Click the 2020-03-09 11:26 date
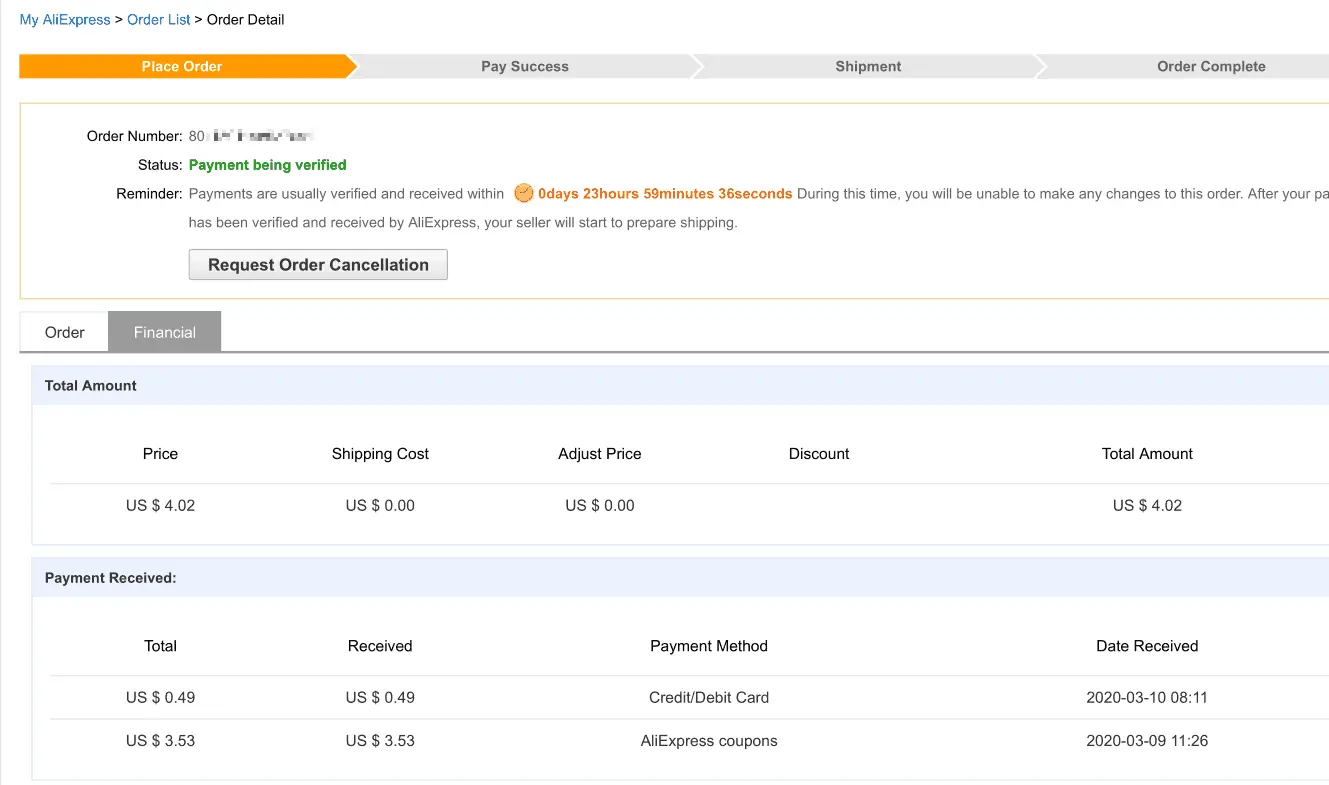Image resolution: width=1329 pixels, height=785 pixels. click(1147, 741)
